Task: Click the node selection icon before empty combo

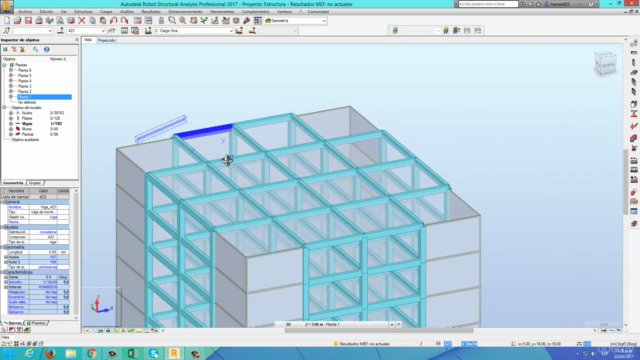Action: pos(7,31)
